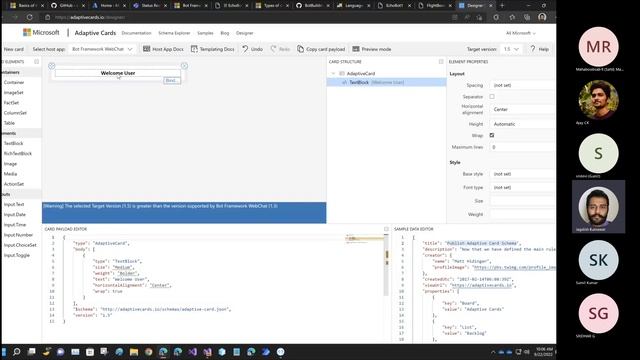640x360 pixels.
Task: Open the Help button in toolbar
Action: tap(539, 49)
